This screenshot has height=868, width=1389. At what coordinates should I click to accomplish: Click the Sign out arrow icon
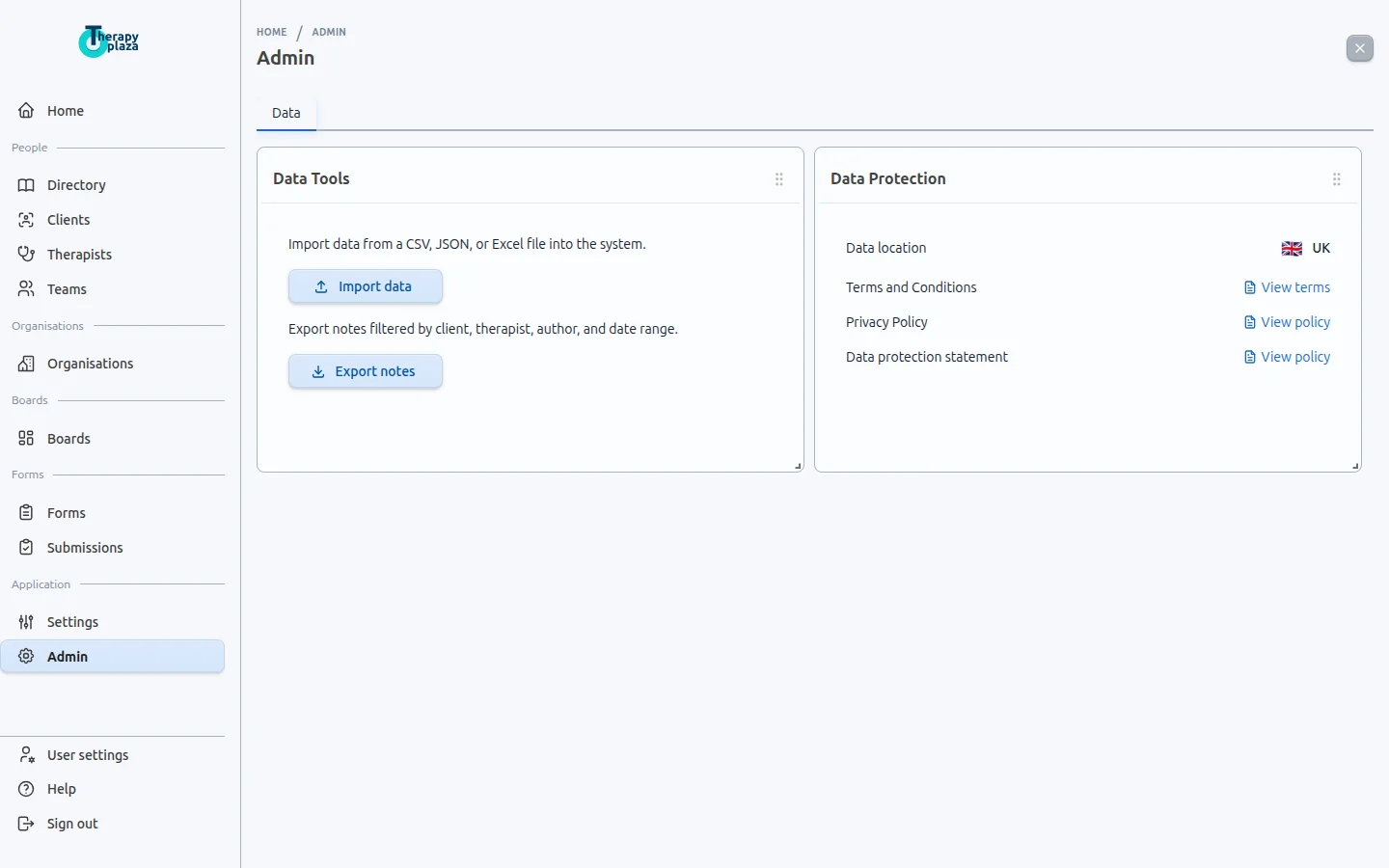[26, 824]
